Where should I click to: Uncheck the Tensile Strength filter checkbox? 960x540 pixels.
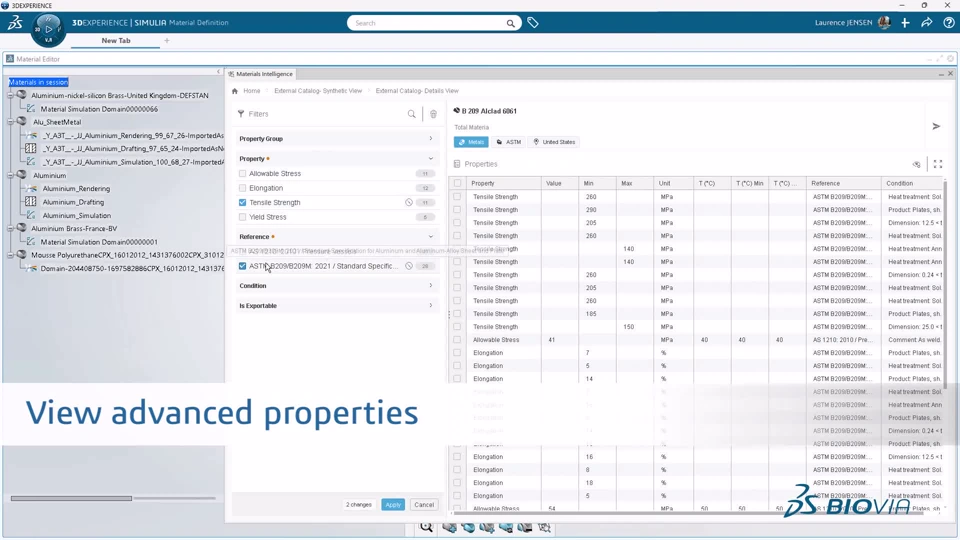click(242, 203)
